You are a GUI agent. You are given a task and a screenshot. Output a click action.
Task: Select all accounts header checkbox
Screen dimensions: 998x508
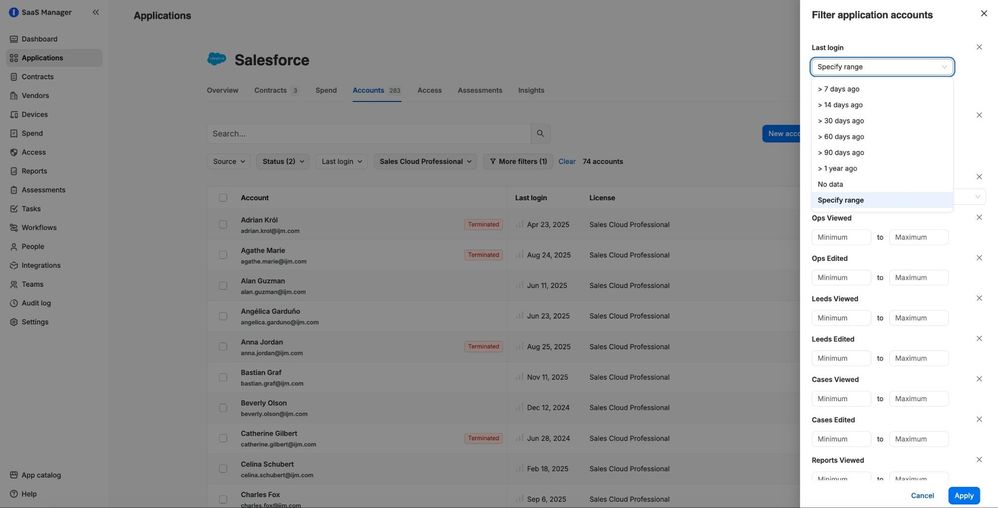tap(223, 198)
